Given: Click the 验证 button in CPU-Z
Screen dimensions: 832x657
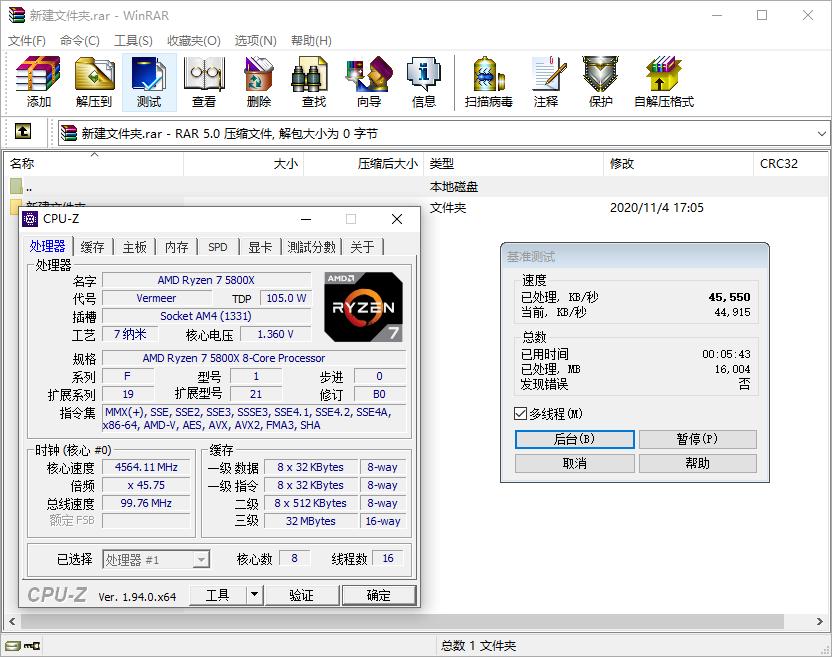Looking at the screenshot, I should 302,594.
